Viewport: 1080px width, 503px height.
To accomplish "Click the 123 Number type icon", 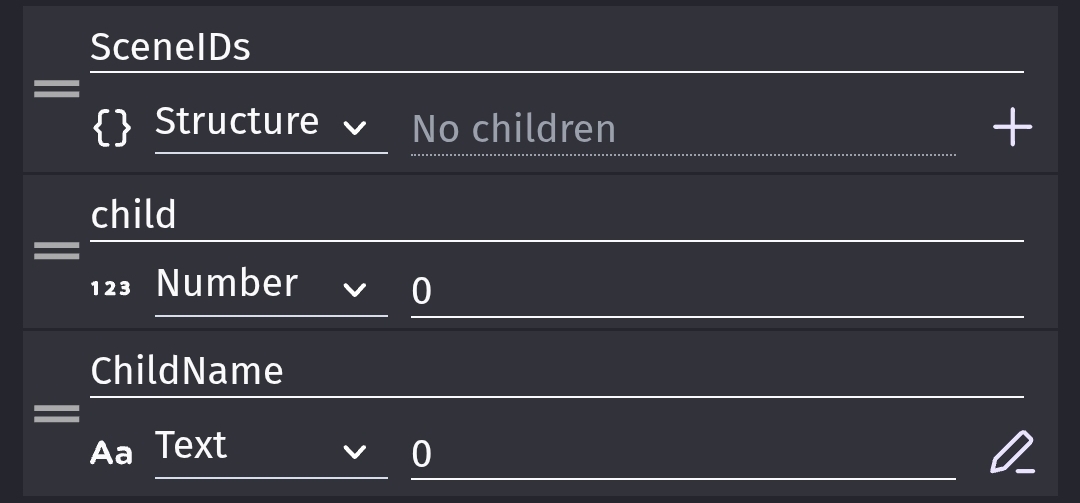I will (111, 289).
